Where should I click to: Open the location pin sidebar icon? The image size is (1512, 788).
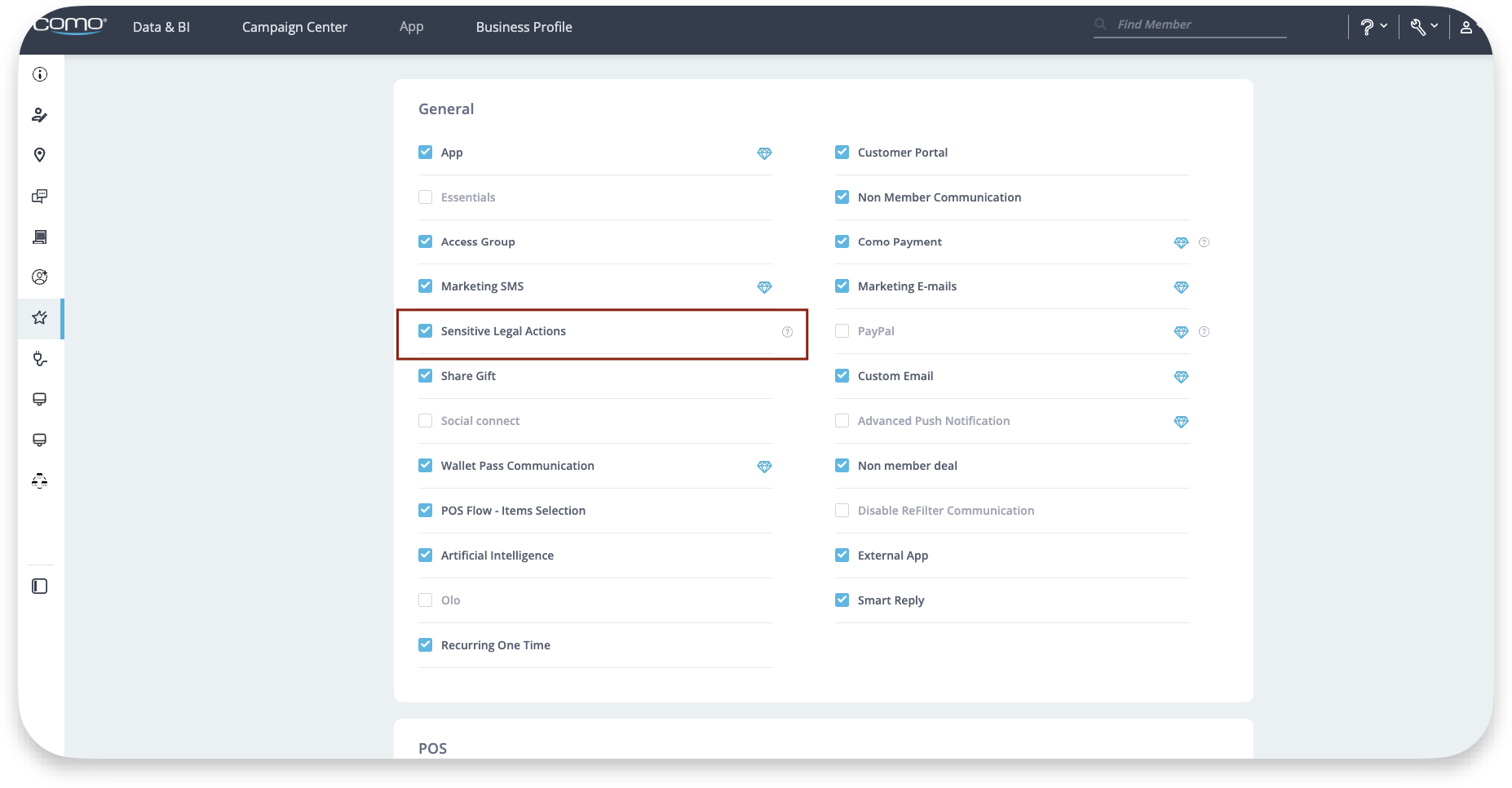coord(39,155)
